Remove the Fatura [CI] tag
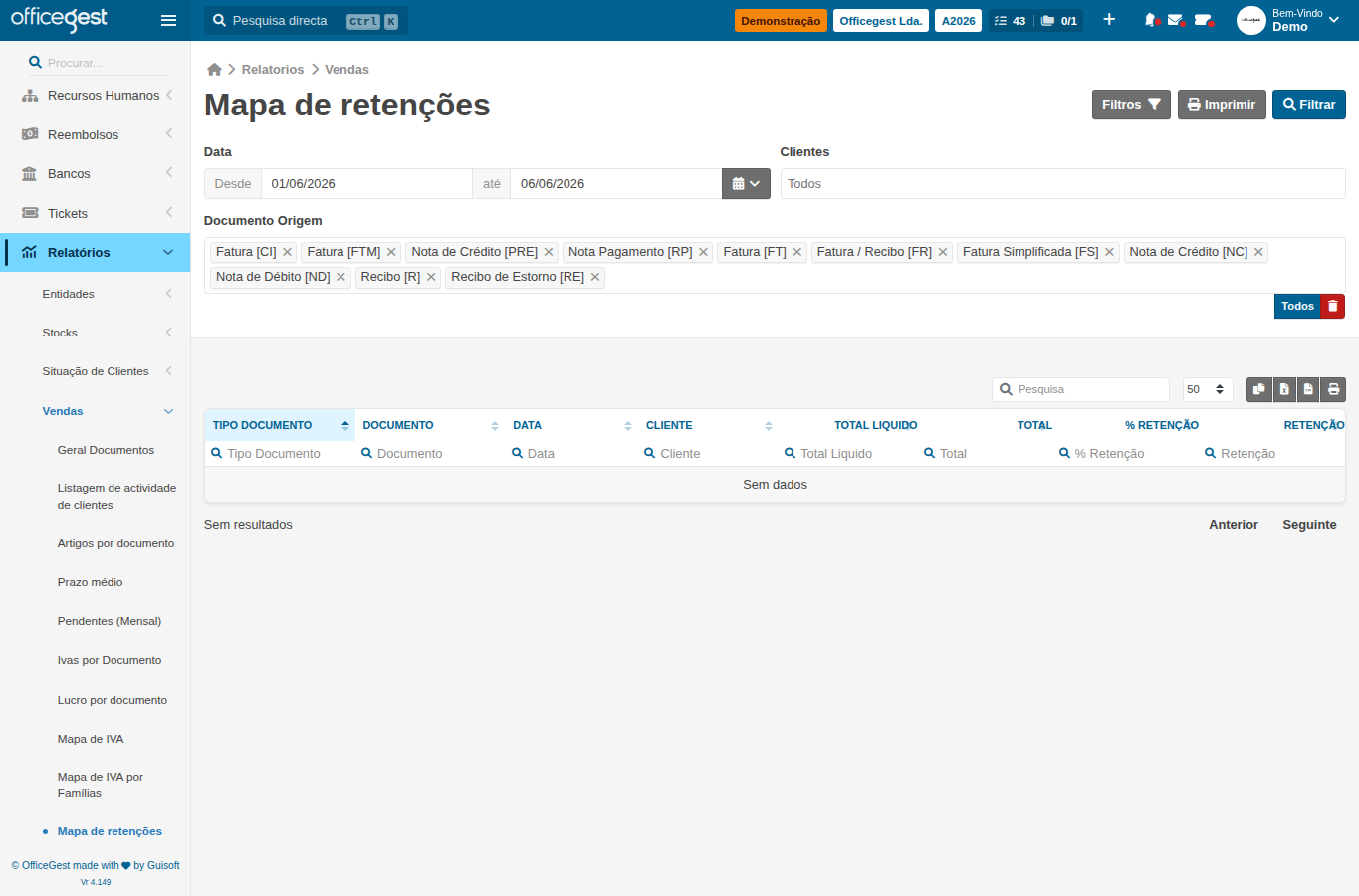 point(287,252)
